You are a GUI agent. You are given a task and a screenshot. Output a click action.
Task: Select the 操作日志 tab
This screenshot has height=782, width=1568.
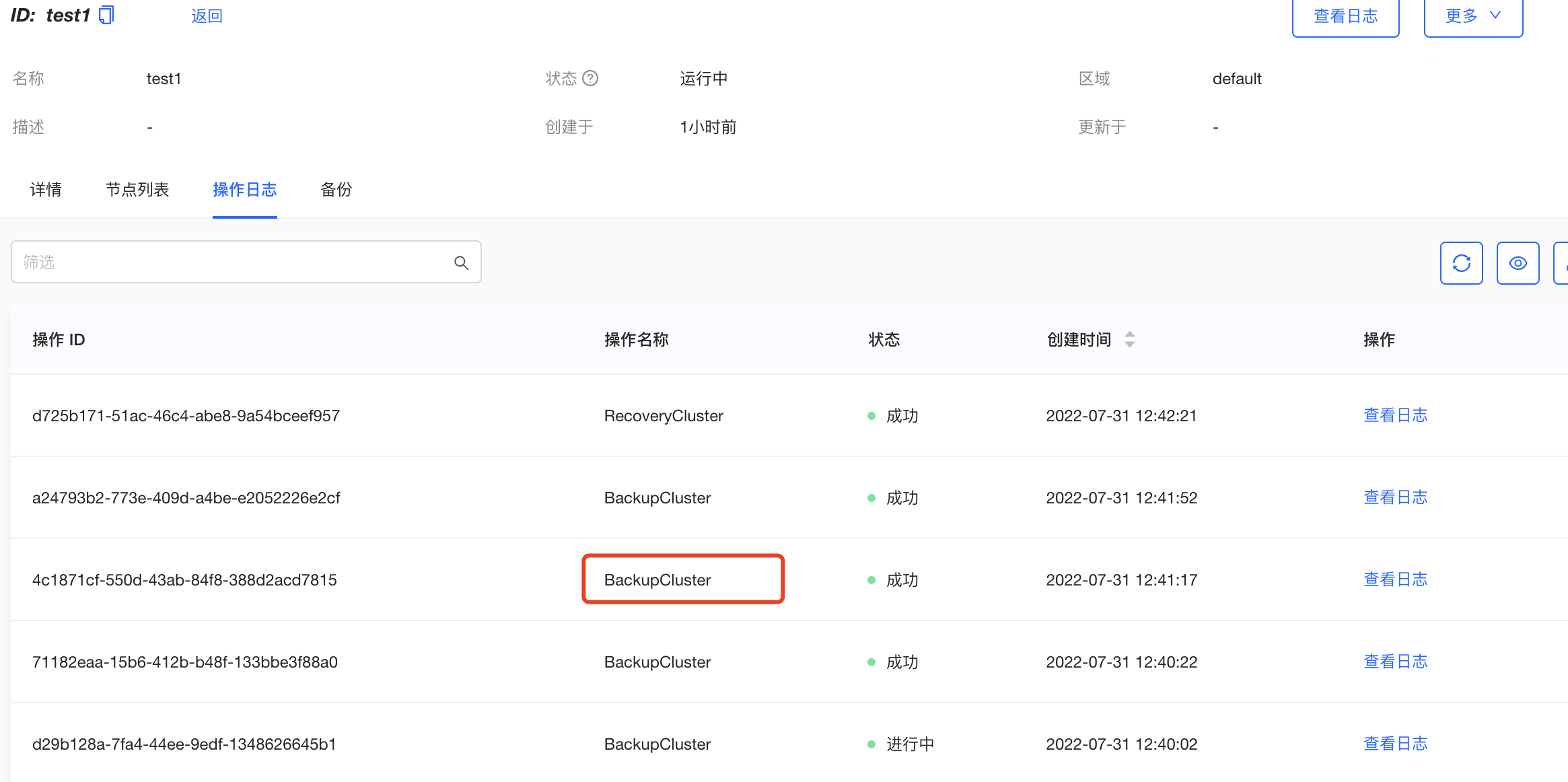(x=245, y=189)
